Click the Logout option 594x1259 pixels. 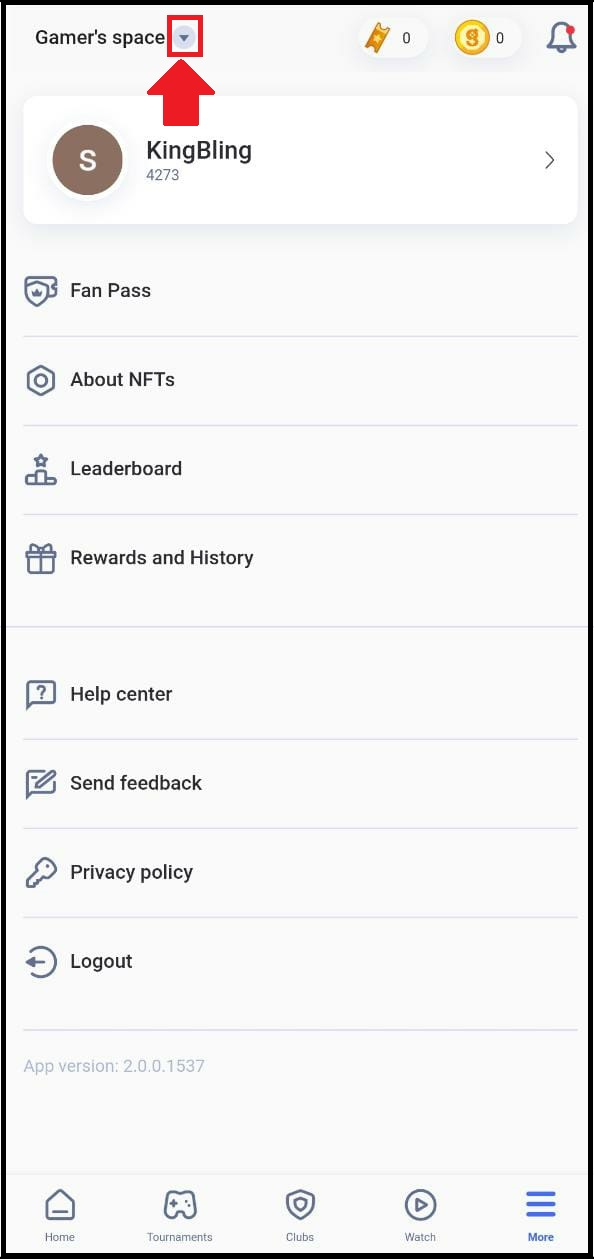pyautogui.click(x=300, y=962)
